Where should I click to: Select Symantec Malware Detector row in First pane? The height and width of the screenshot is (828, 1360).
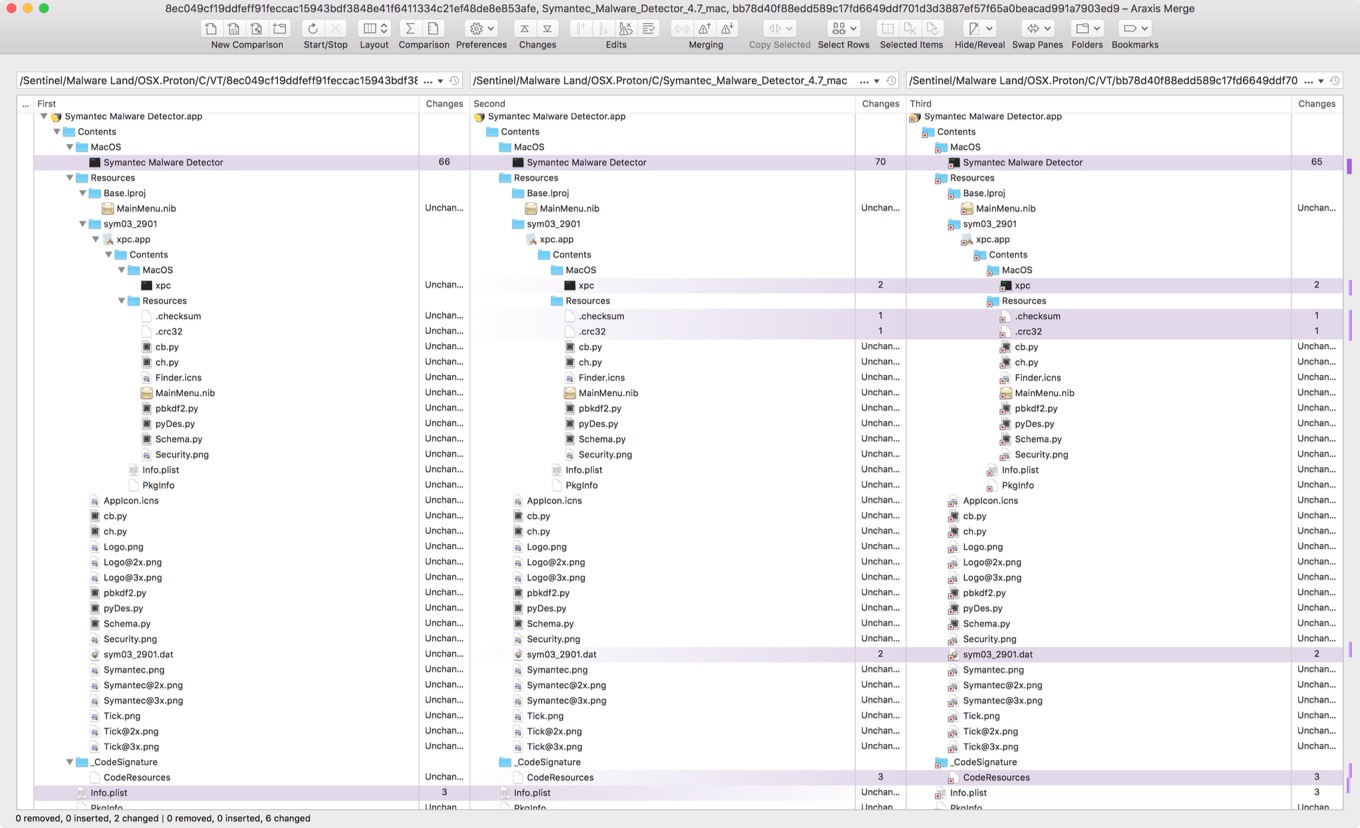point(226,162)
